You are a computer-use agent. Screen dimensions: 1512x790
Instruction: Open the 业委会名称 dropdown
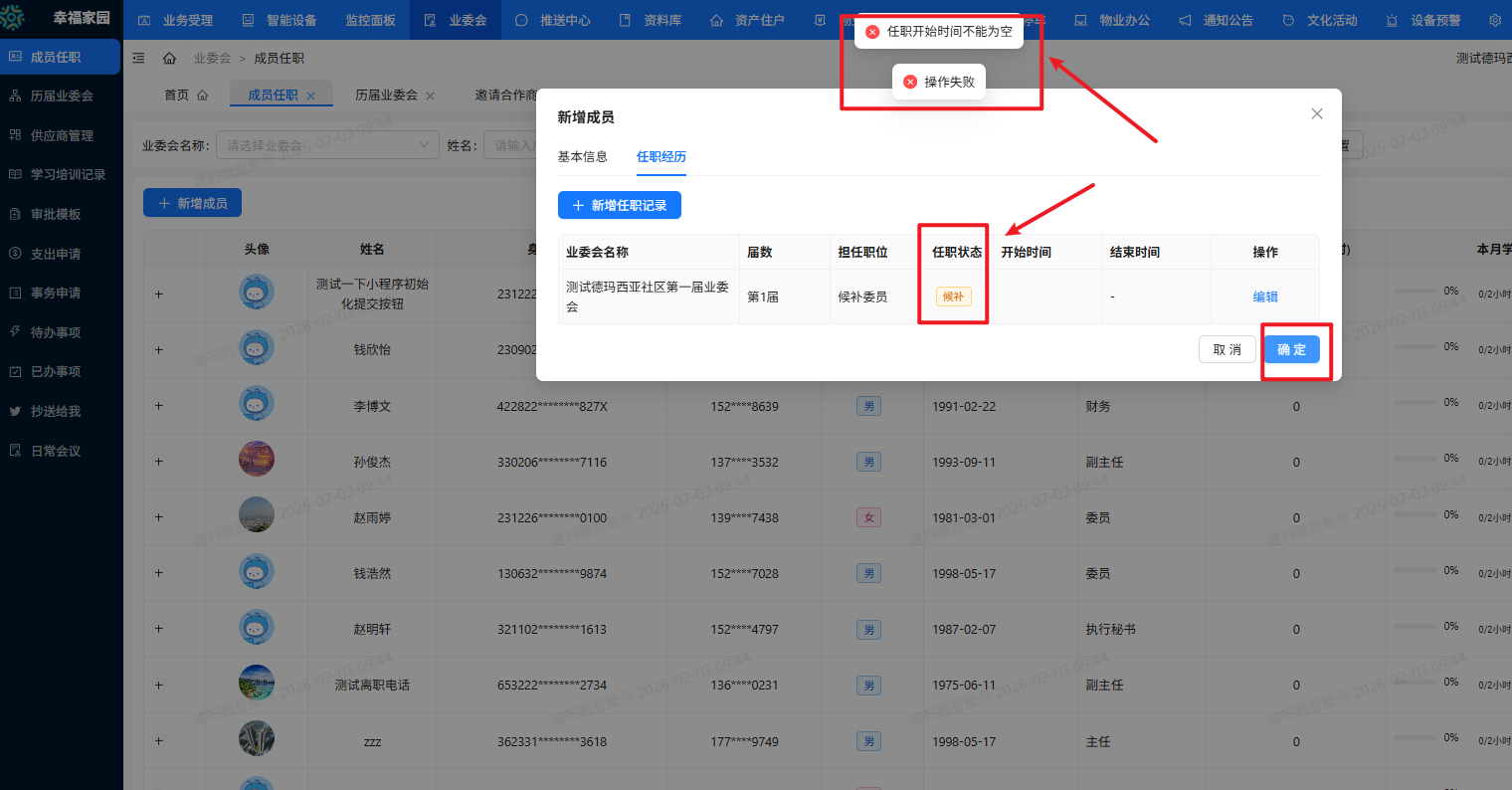click(327, 145)
